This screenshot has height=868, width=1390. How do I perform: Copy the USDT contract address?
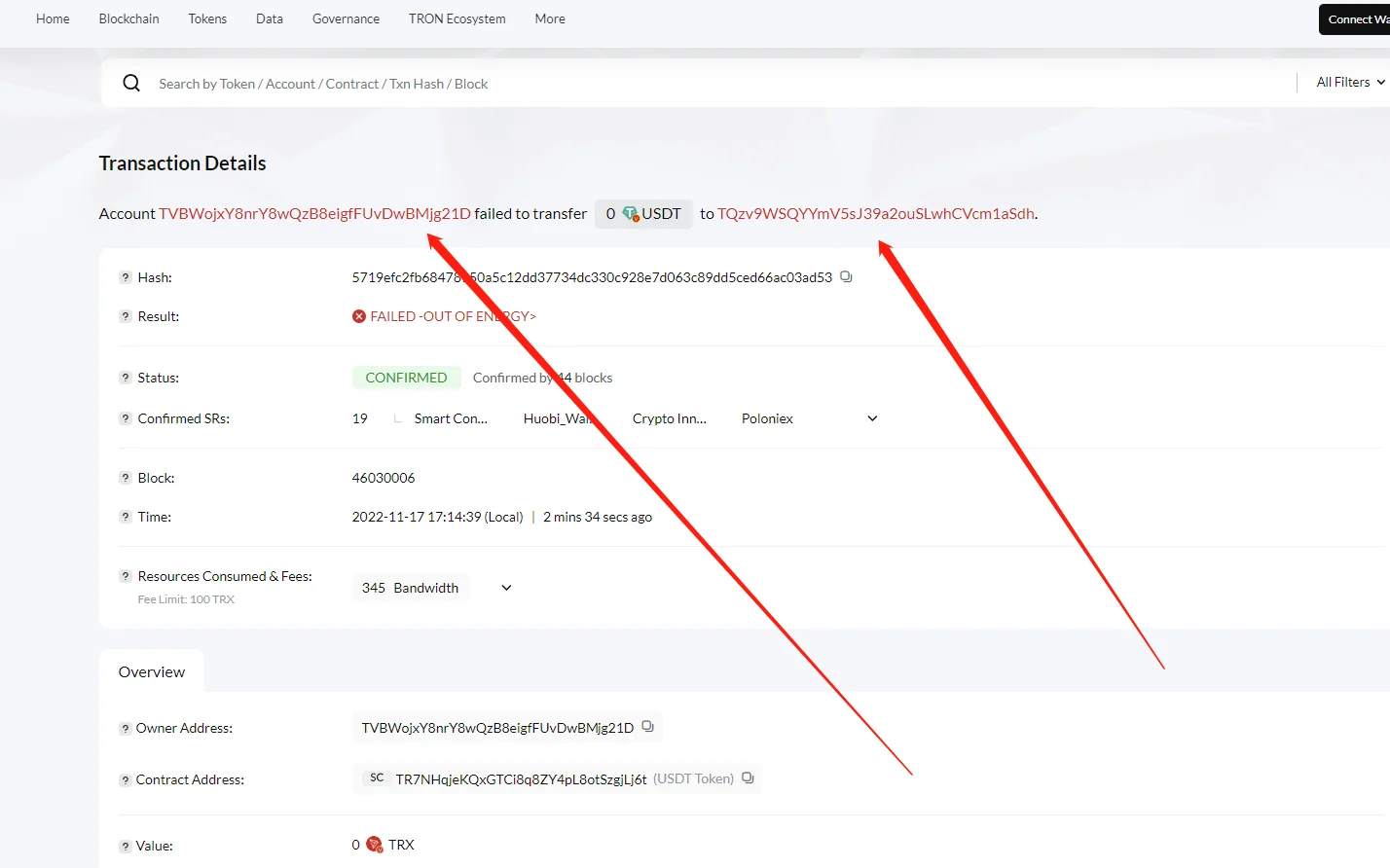(748, 778)
